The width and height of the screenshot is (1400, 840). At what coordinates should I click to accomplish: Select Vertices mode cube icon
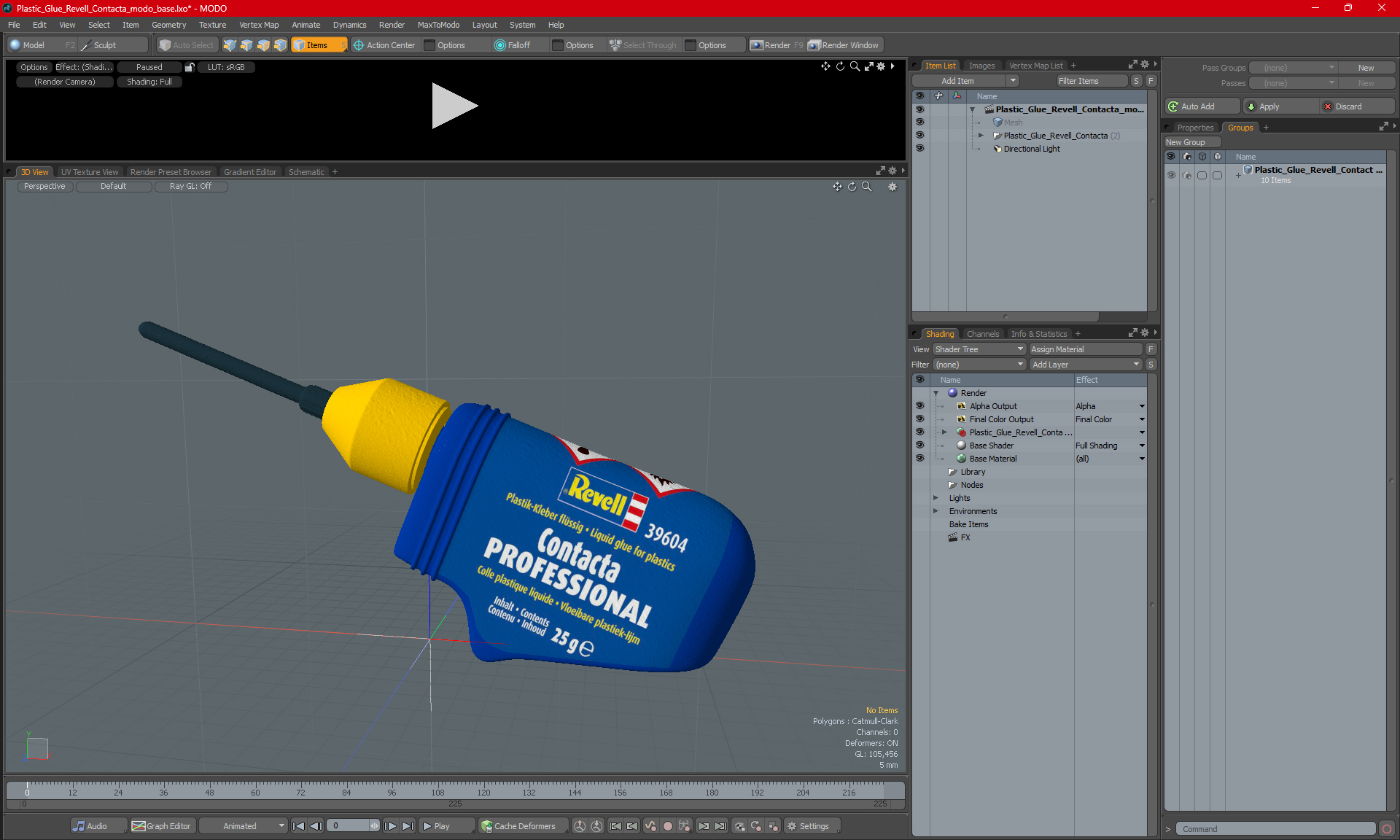[230, 45]
